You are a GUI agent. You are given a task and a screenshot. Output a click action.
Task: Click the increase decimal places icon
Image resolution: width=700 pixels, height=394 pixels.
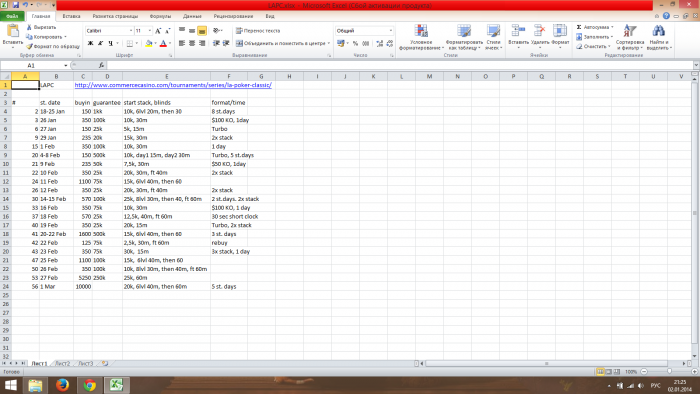tap(379, 43)
